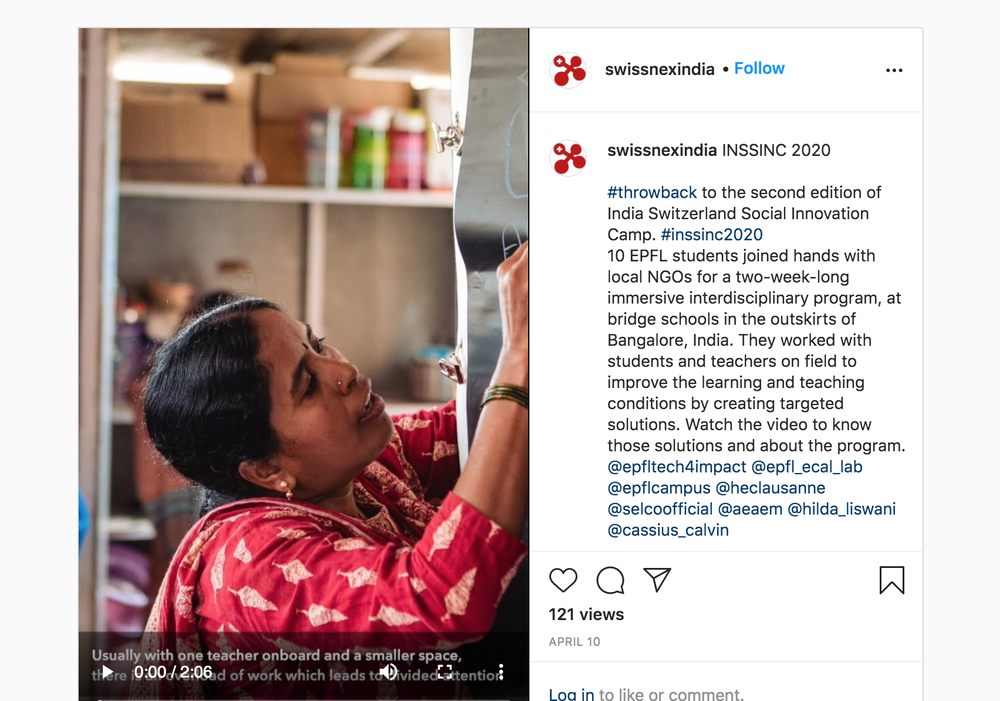The width and height of the screenshot is (1000, 701).
Task: Open comments with the speech bubble icon
Action: (x=610, y=580)
